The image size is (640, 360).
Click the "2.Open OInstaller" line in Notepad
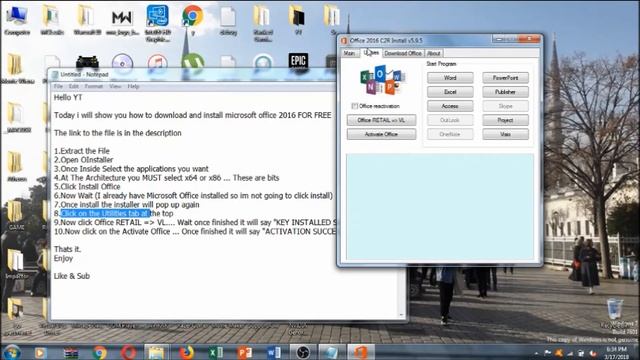click(x=83, y=160)
